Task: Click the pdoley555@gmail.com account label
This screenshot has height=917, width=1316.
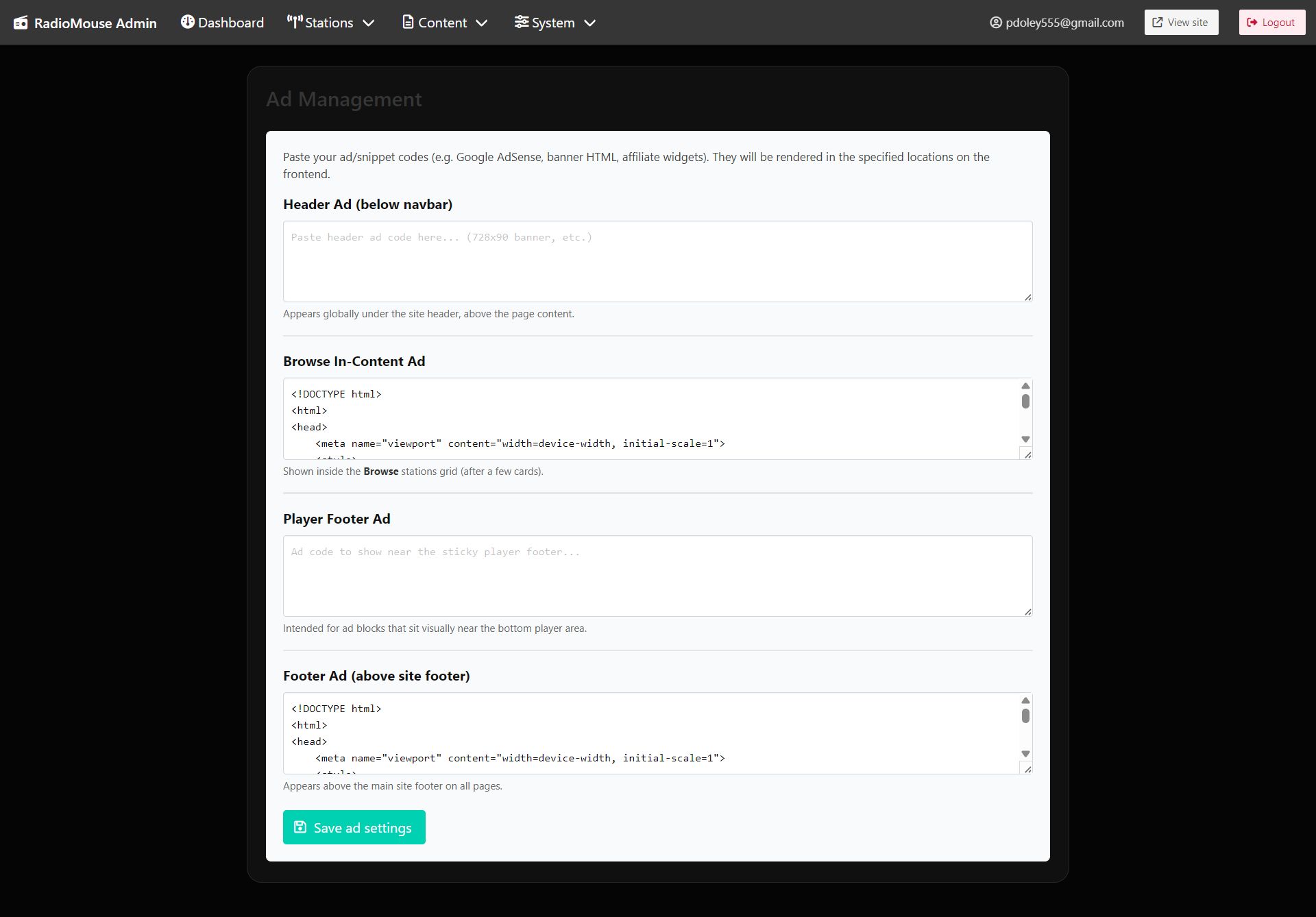Action: coord(1064,23)
